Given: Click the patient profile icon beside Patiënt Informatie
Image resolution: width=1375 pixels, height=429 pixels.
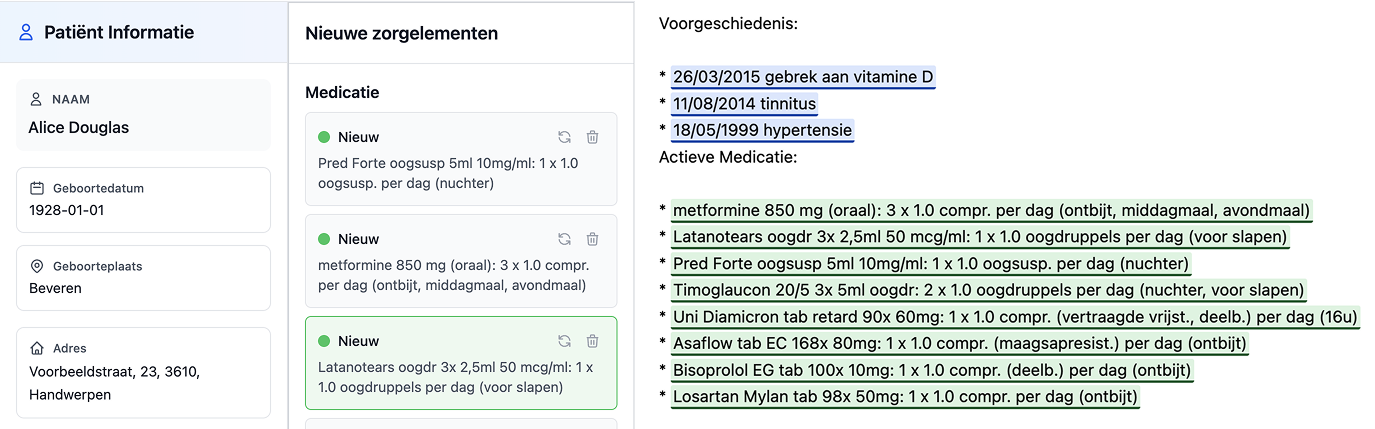Looking at the screenshot, I should (x=27, y=33).
